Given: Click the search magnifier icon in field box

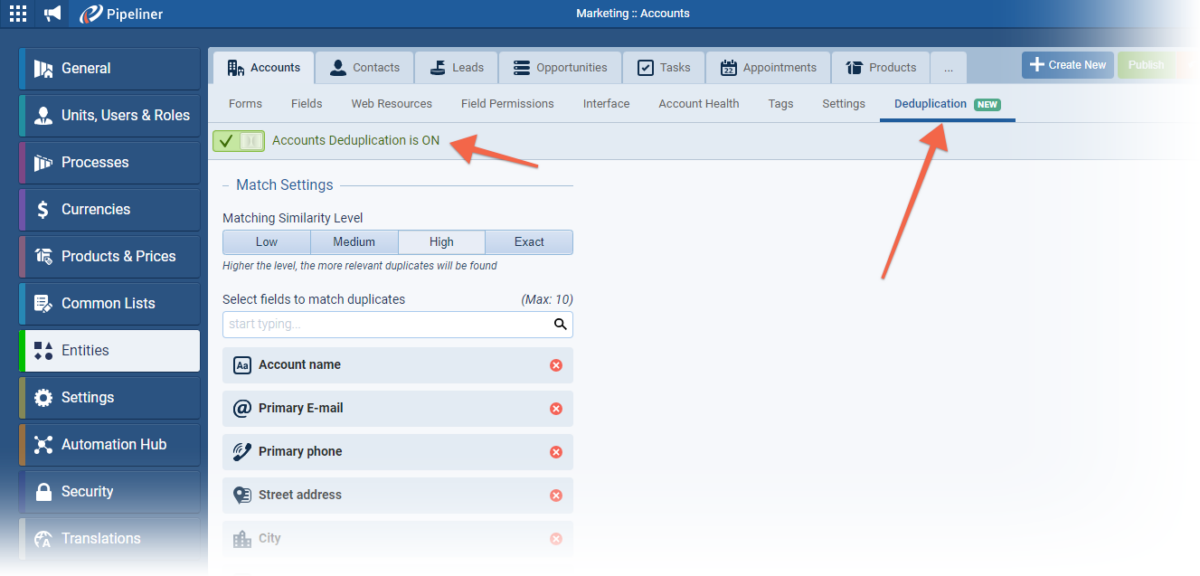Looking at the screenshot, I should [x=560, y=324].
